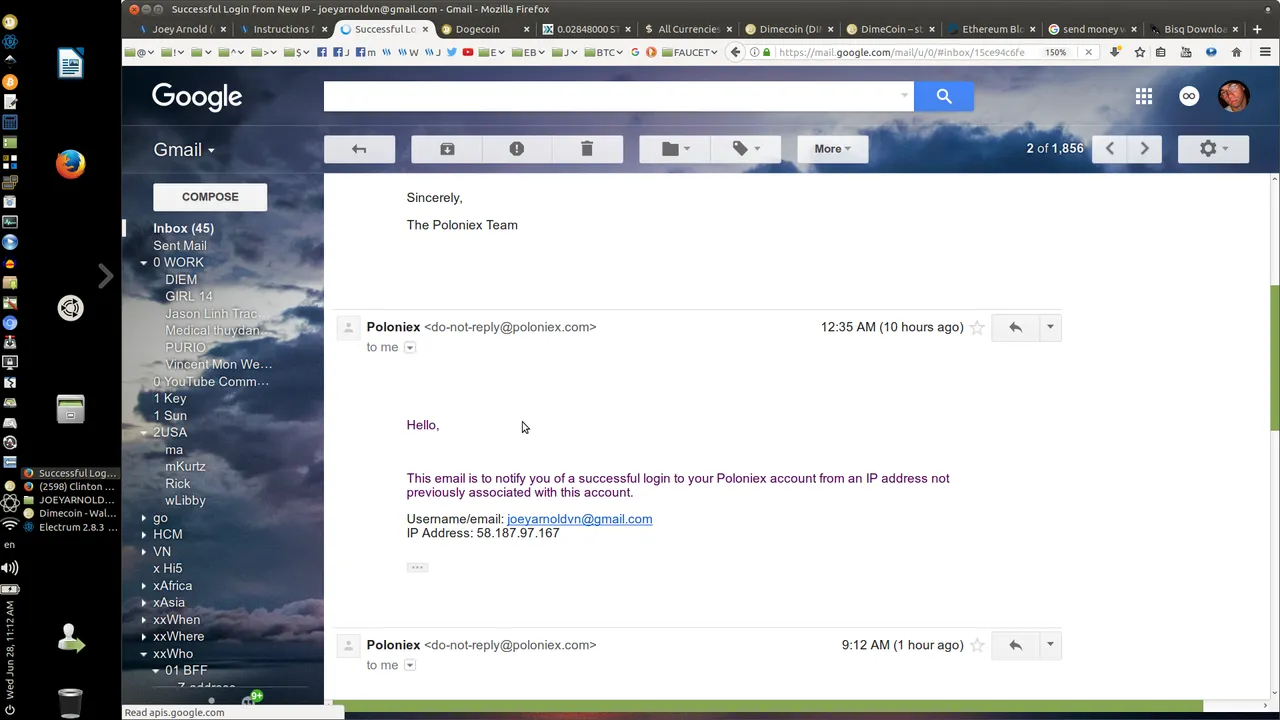Click the Firefox icon in the dock
Image resolution: width=1280 pixels, height=720 pixels.
click(70, 164)
